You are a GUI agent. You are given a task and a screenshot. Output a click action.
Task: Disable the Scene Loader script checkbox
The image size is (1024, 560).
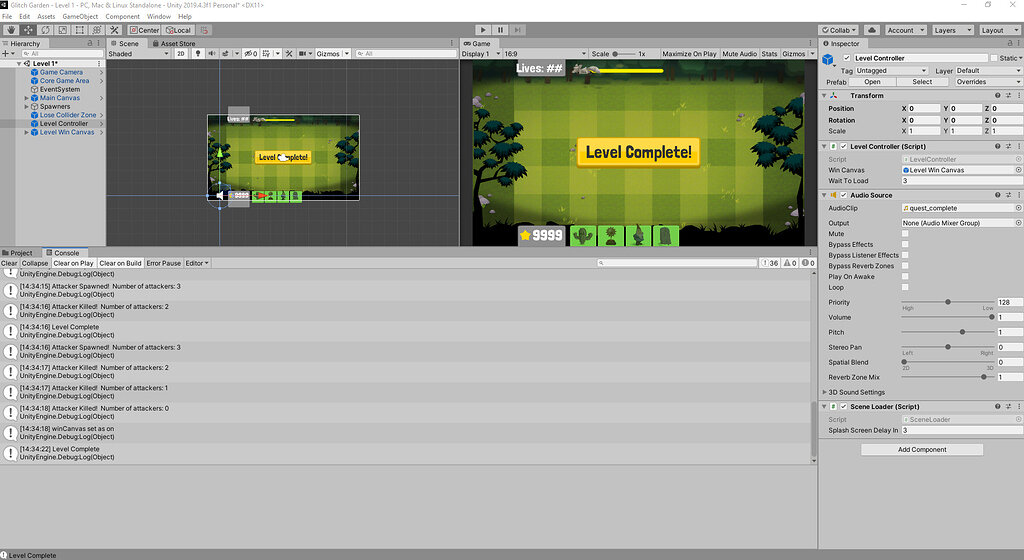click(x=844, y=407)
